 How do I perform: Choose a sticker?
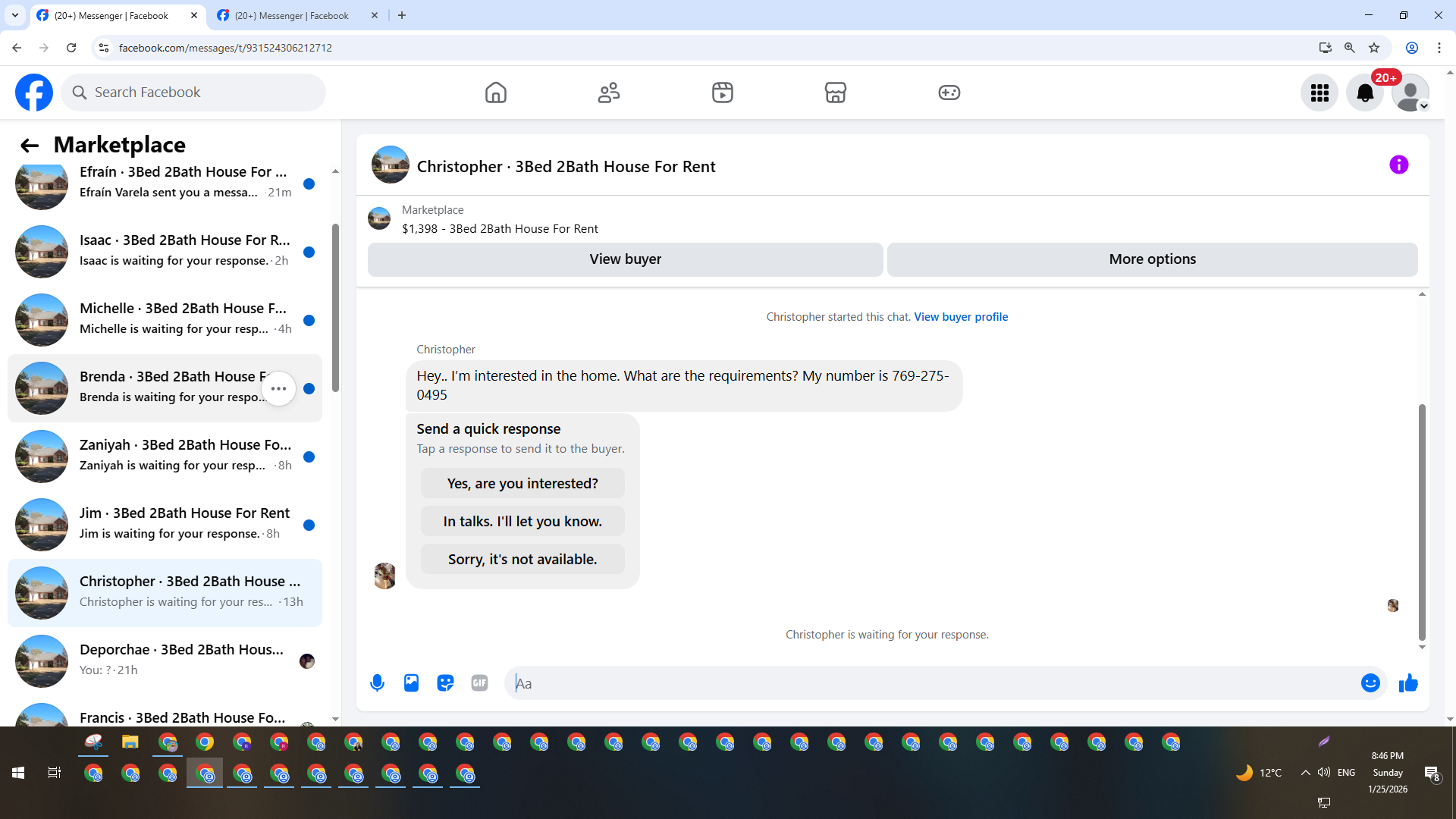click(x=445, y=683)
